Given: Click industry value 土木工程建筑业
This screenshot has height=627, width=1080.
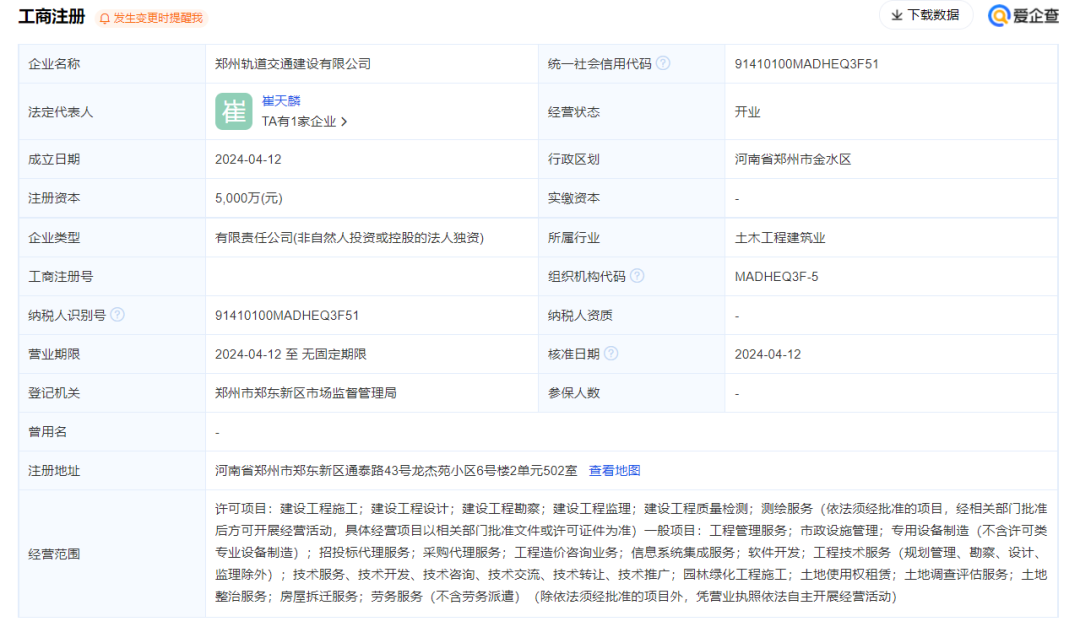Looking at the screenshot, I should [x=780, y=238].
